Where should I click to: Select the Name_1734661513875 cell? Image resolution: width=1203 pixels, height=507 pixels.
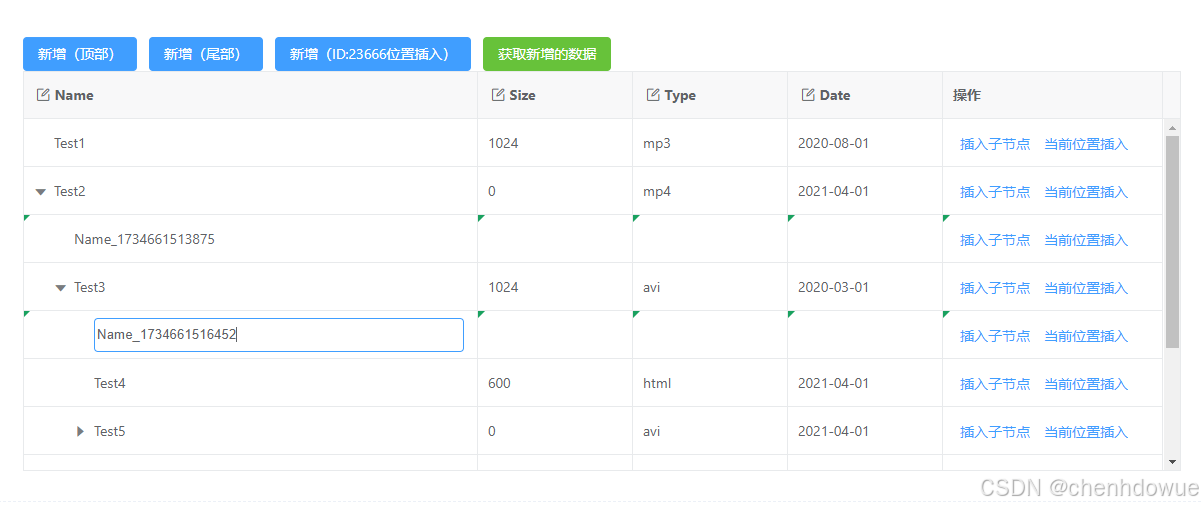251,239
